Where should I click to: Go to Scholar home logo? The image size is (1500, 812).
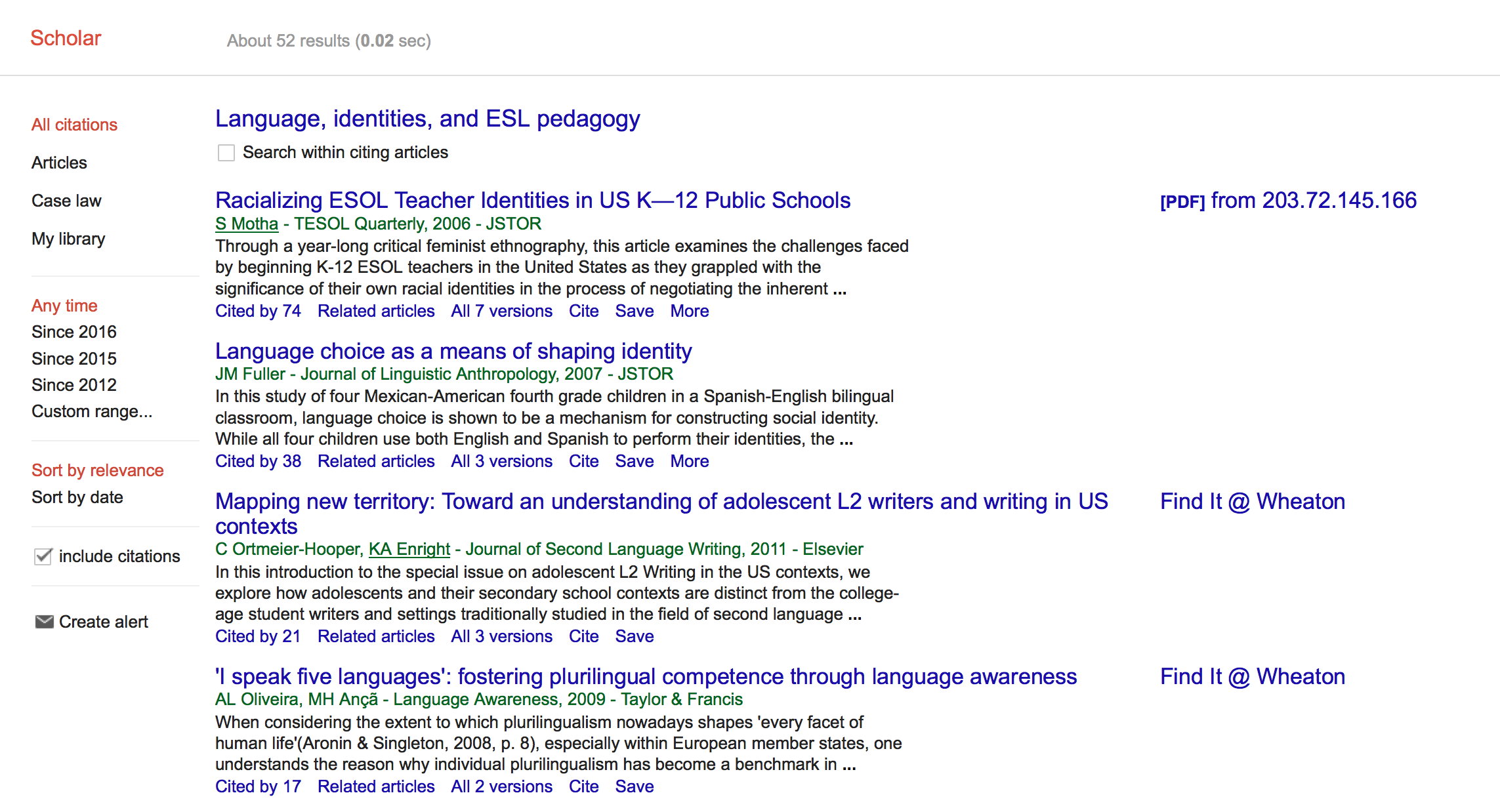click(66, 38)
